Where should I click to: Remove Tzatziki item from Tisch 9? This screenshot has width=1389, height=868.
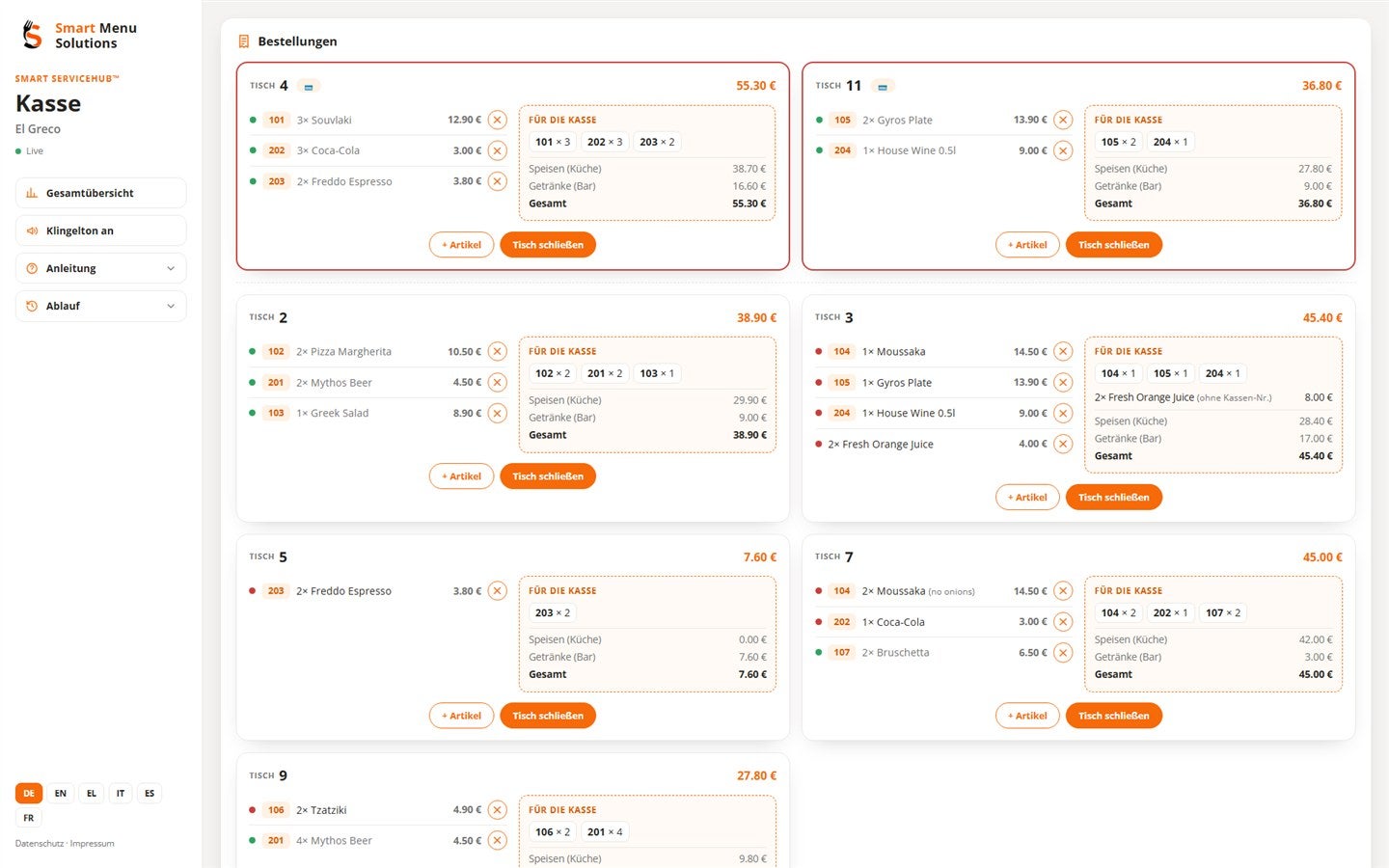(497, 810)
